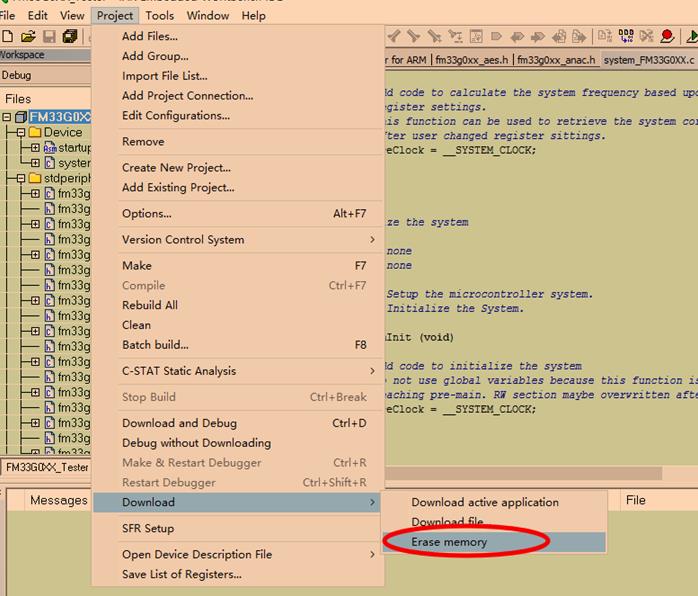Switch to the fm33g0xx_aes.h editor tab
Screen dimensions: 698x596
[x=471, y=60]
